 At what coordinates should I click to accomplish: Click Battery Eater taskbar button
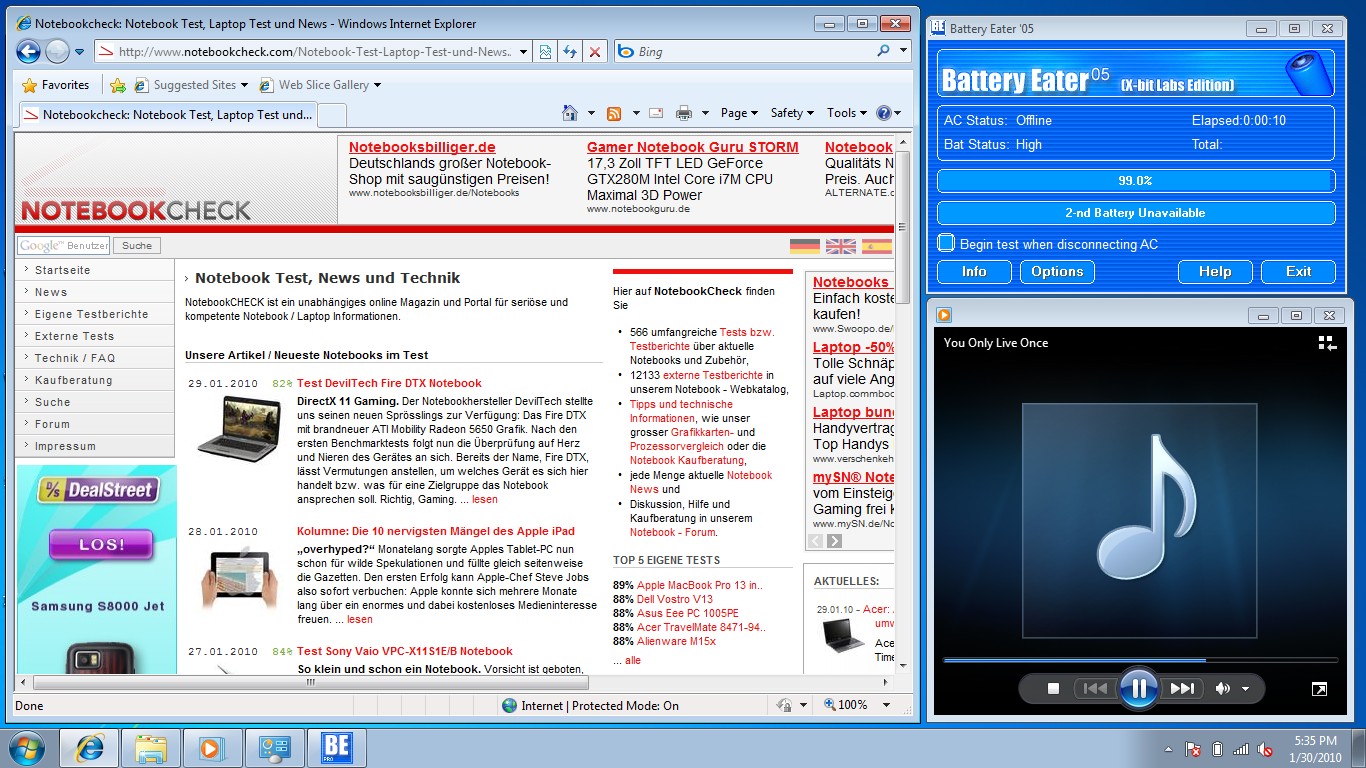pos(336,748)
